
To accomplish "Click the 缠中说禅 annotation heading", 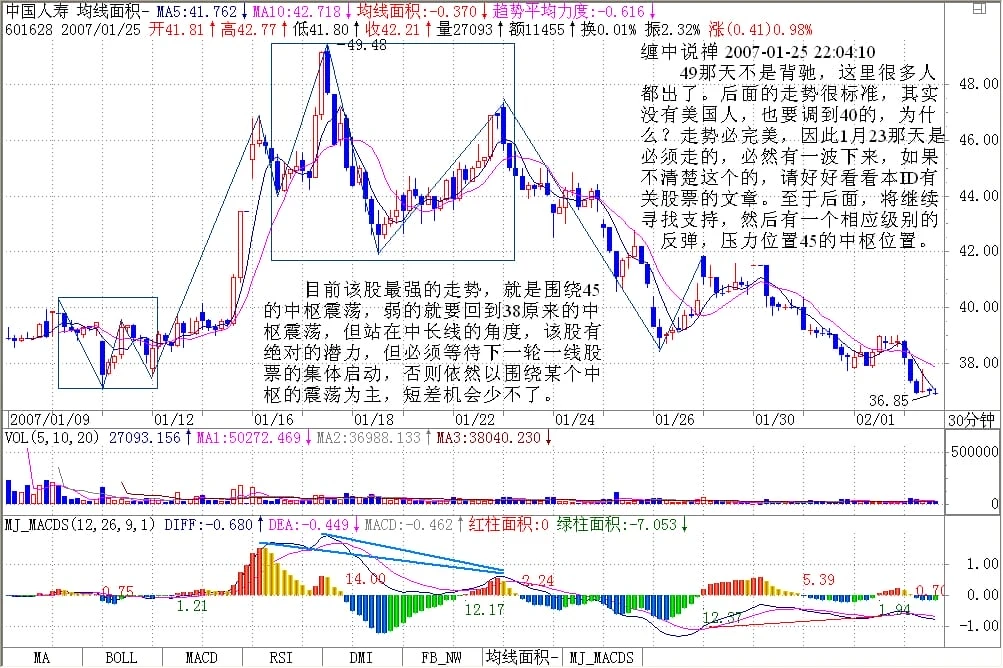I will [676, 52].
